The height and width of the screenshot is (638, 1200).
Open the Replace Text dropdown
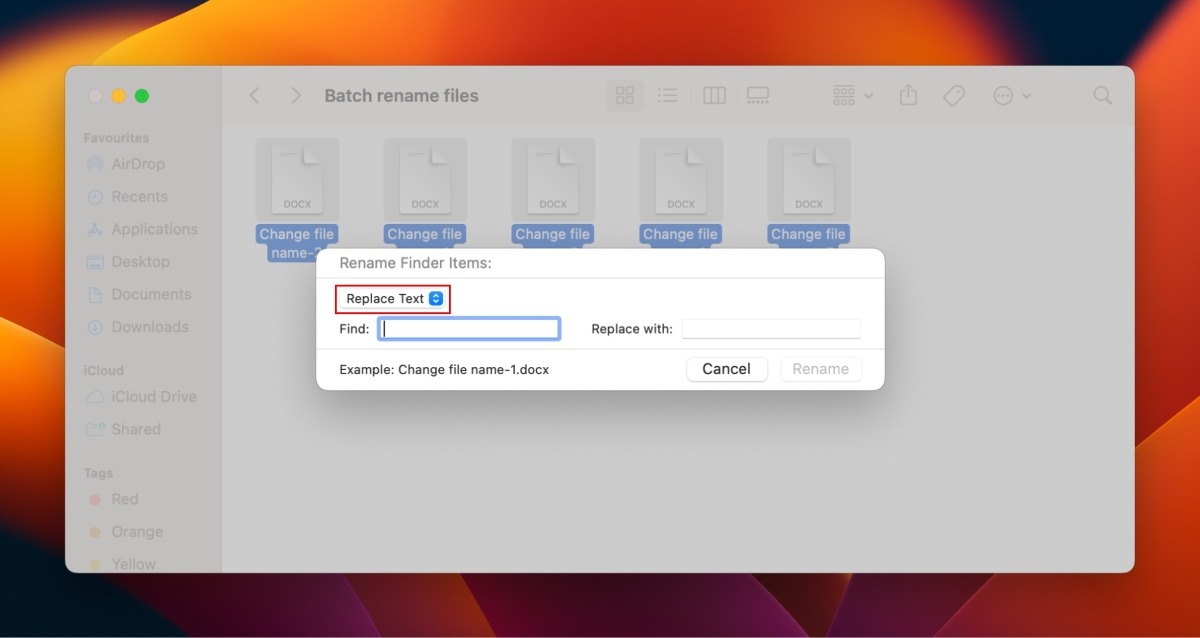pos(392,298)
